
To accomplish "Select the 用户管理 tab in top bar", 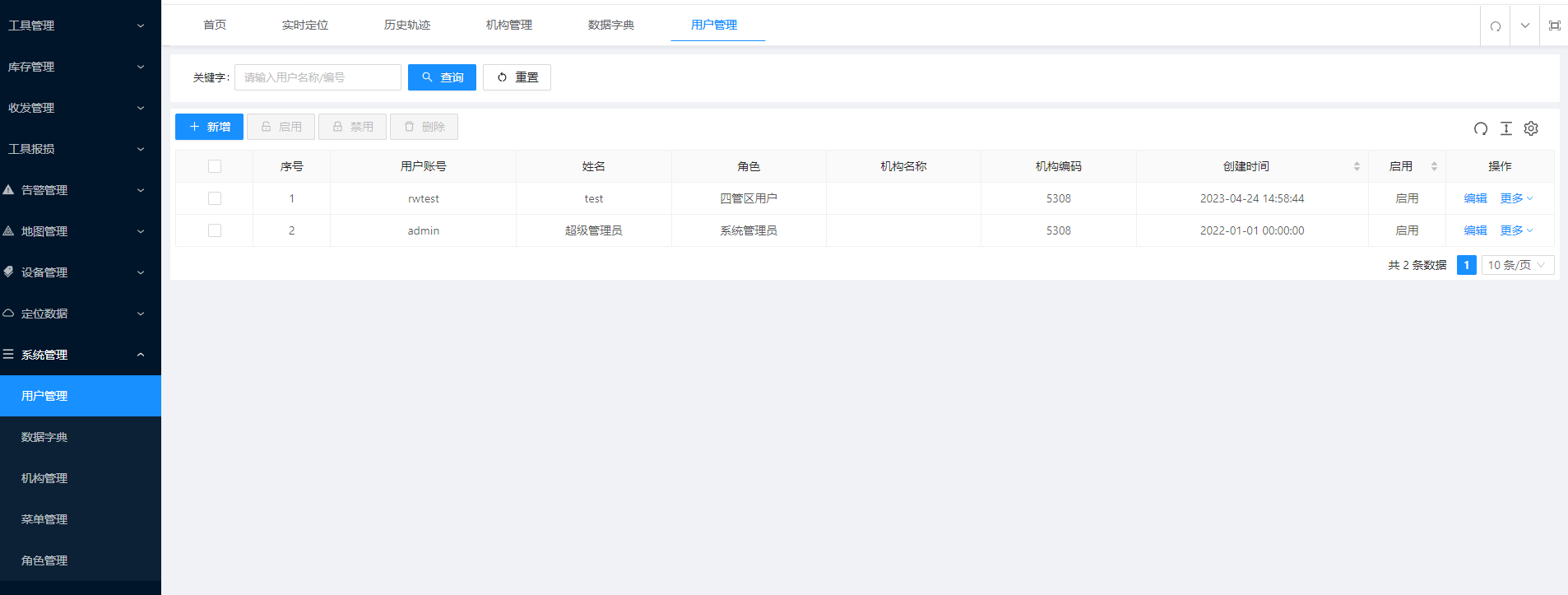I will (x=714, y=25).
